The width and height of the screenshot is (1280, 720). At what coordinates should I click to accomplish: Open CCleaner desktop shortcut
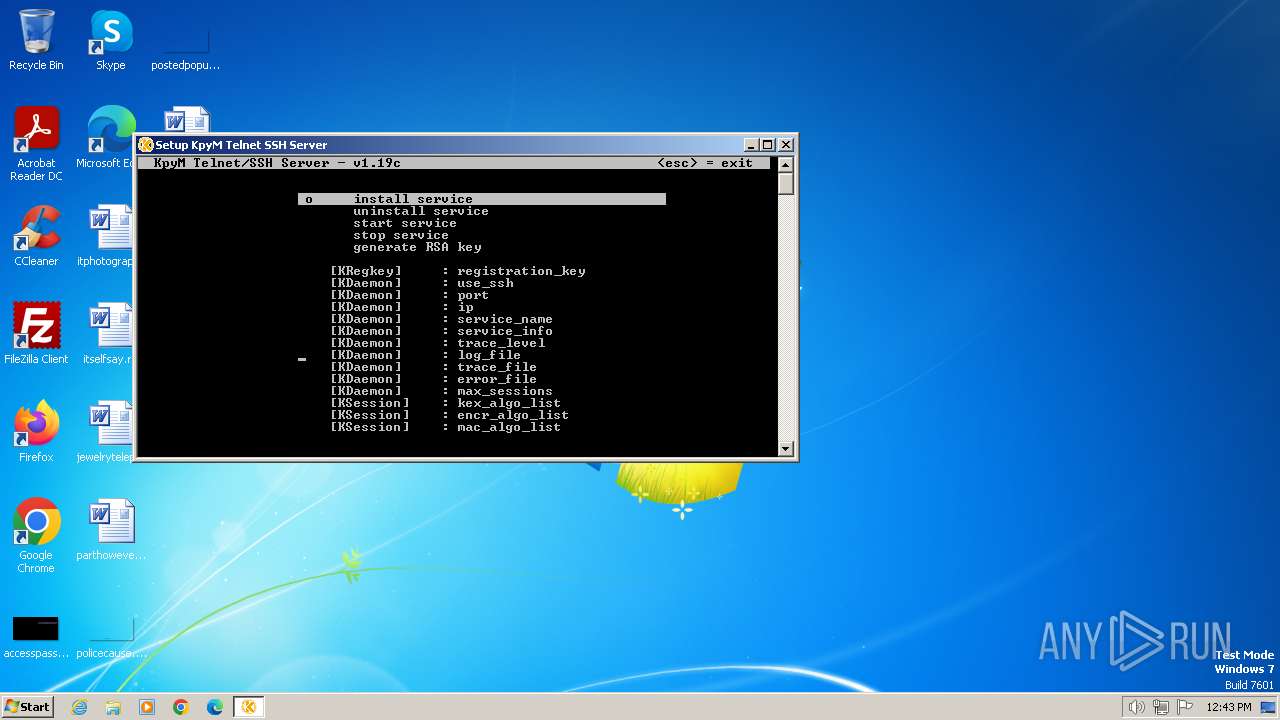(36, 235)
